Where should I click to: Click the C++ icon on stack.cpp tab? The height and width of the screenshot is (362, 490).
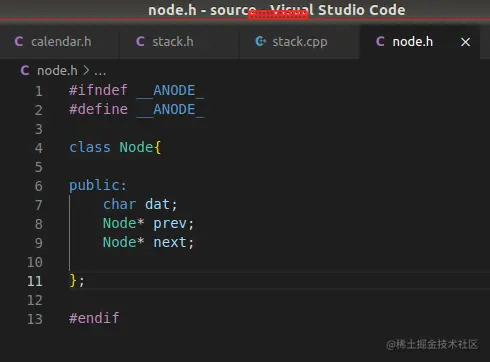tap(260, 42)
